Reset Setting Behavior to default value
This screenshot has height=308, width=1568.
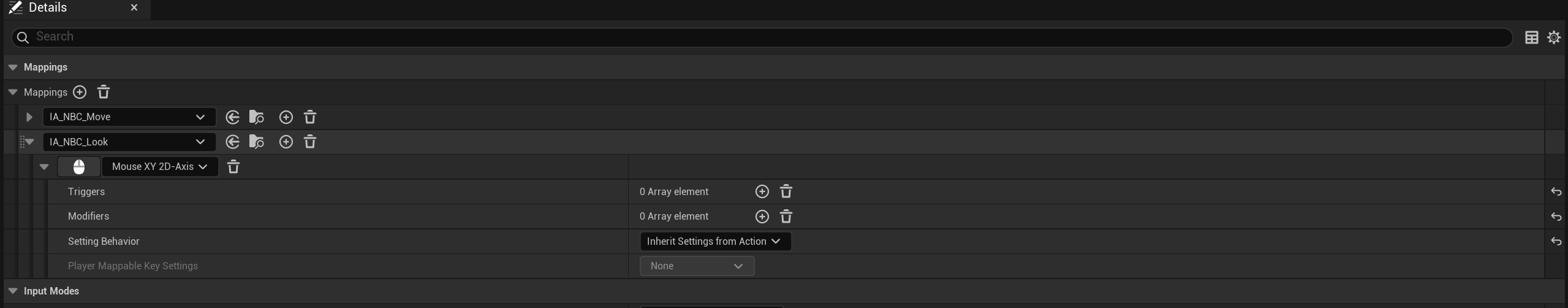pyautogui.click(x=1556, y=241)
